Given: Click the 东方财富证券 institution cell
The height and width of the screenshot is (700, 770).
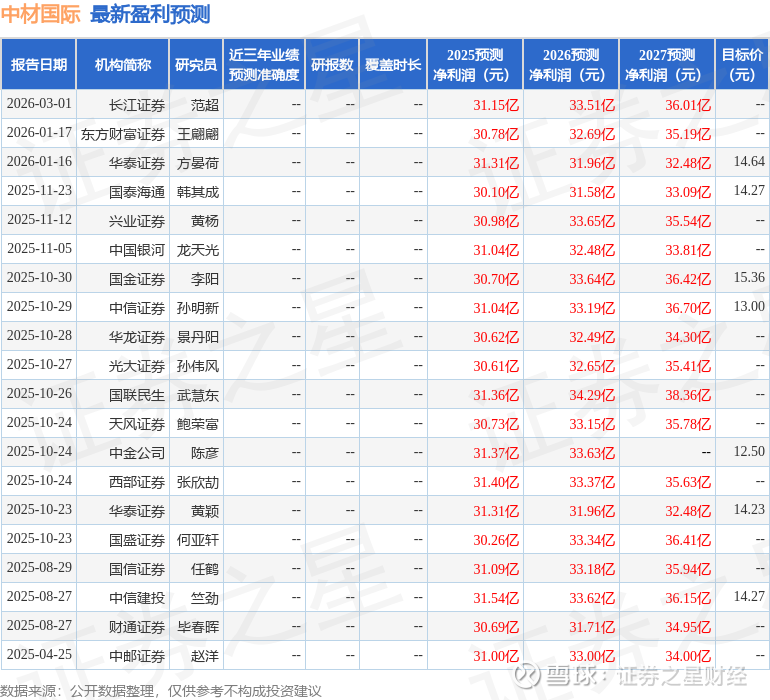Looking at the screenshot, I should coord(123,134).
